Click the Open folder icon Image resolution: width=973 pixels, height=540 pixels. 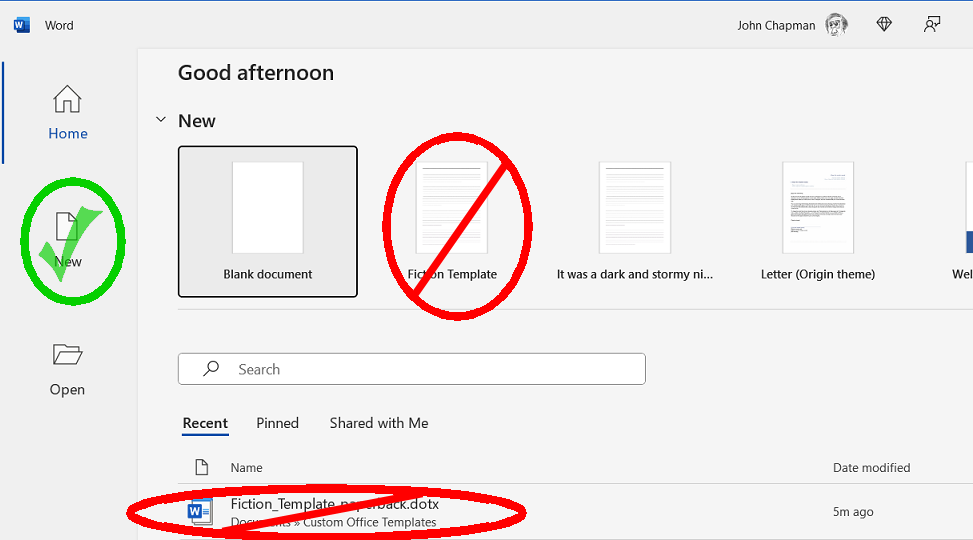click(x=67, y=355)
